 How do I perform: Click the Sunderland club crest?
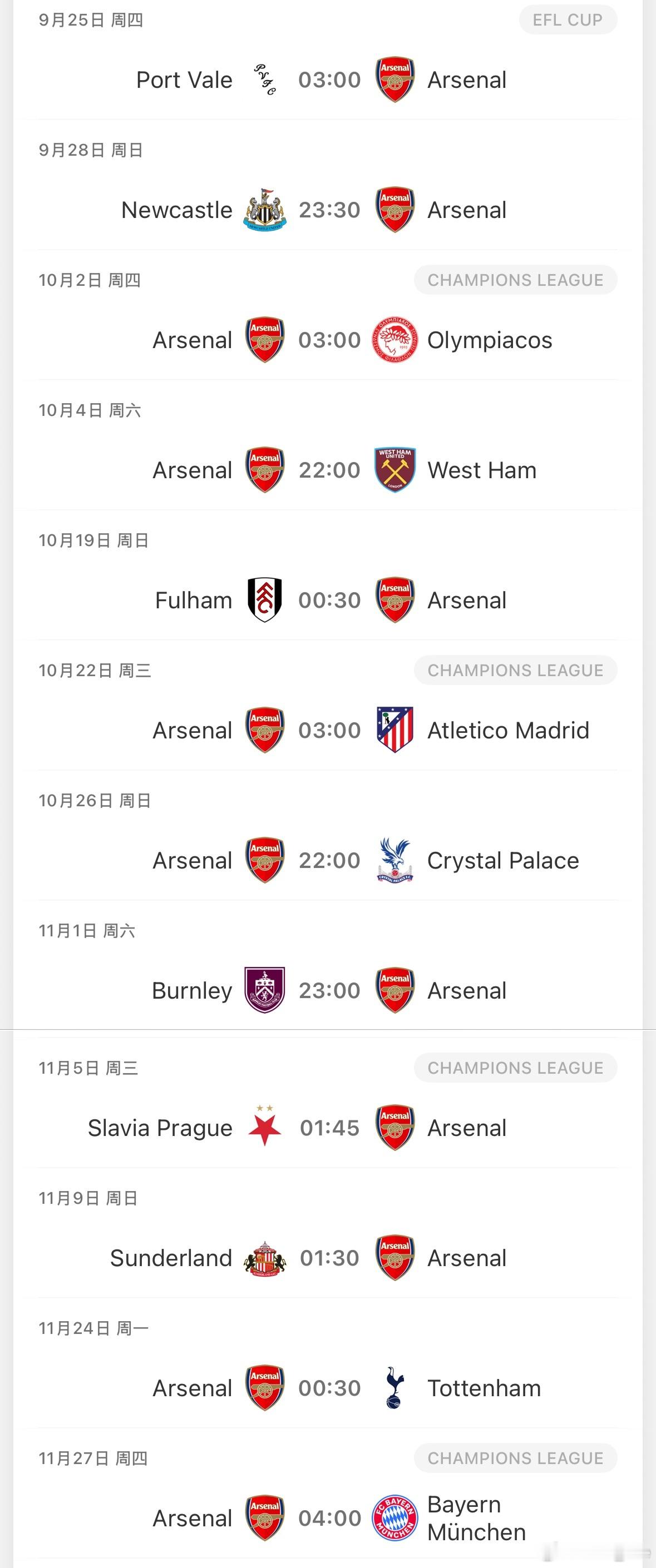click(264, 1258)
